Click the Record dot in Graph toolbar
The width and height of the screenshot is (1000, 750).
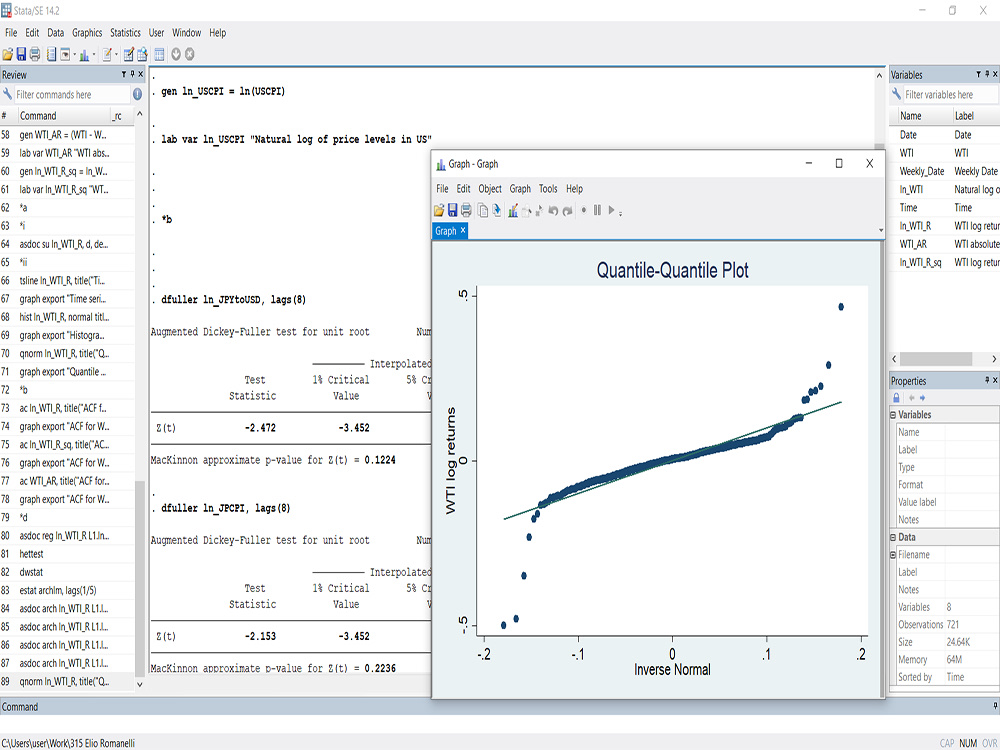[584, 210]
